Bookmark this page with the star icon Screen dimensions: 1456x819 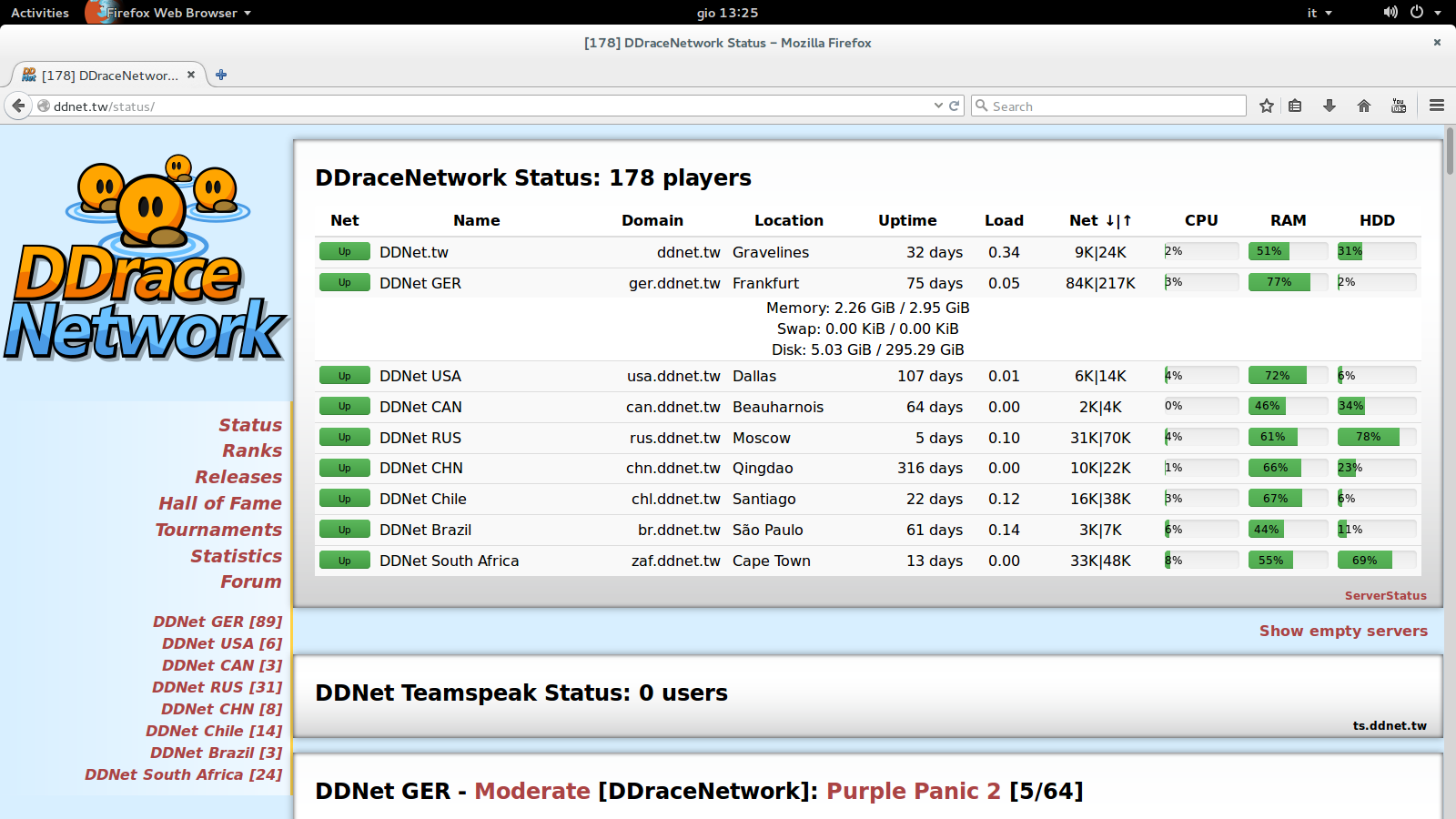tap(1266, 106)
